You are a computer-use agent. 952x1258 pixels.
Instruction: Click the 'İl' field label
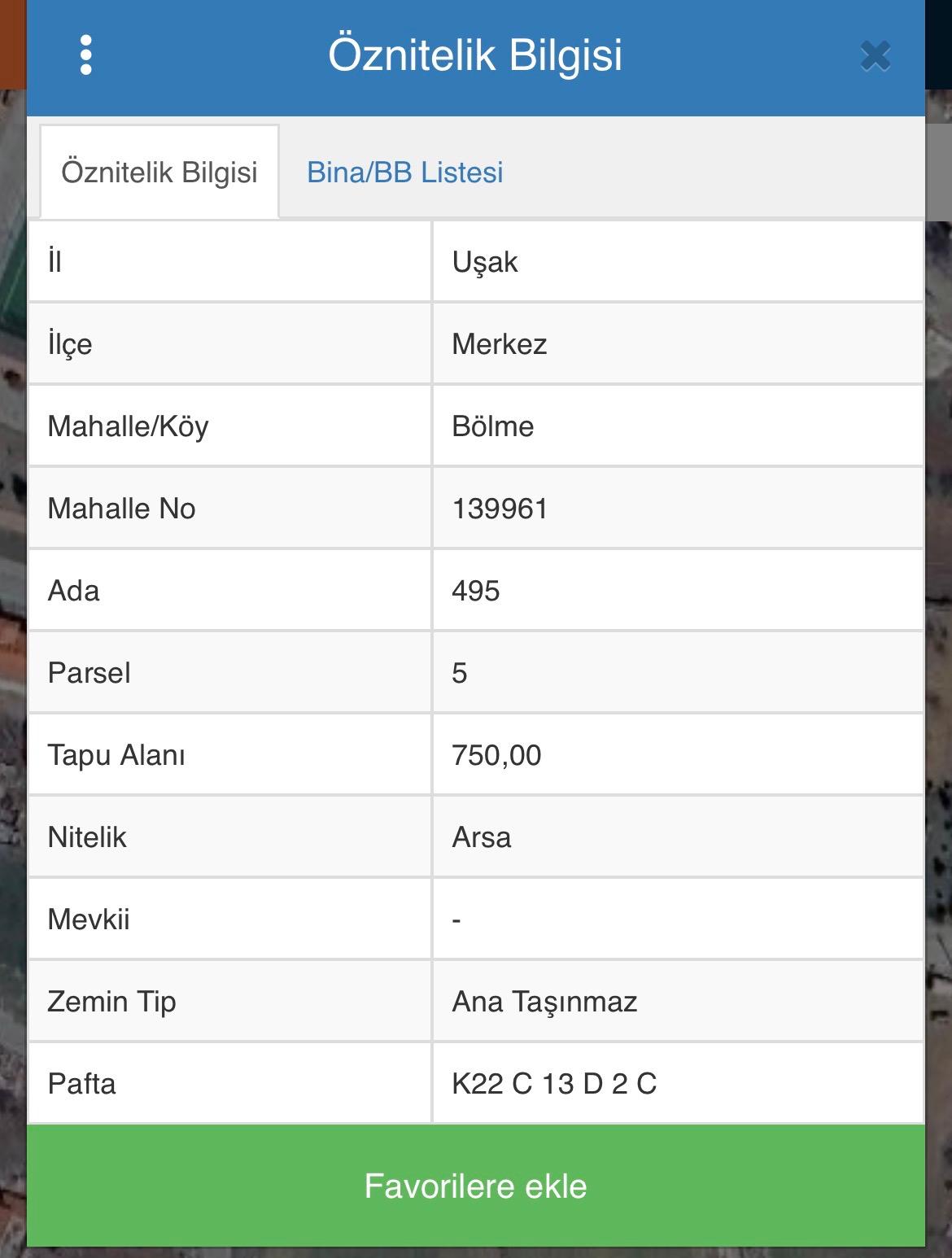pos(55,262)
